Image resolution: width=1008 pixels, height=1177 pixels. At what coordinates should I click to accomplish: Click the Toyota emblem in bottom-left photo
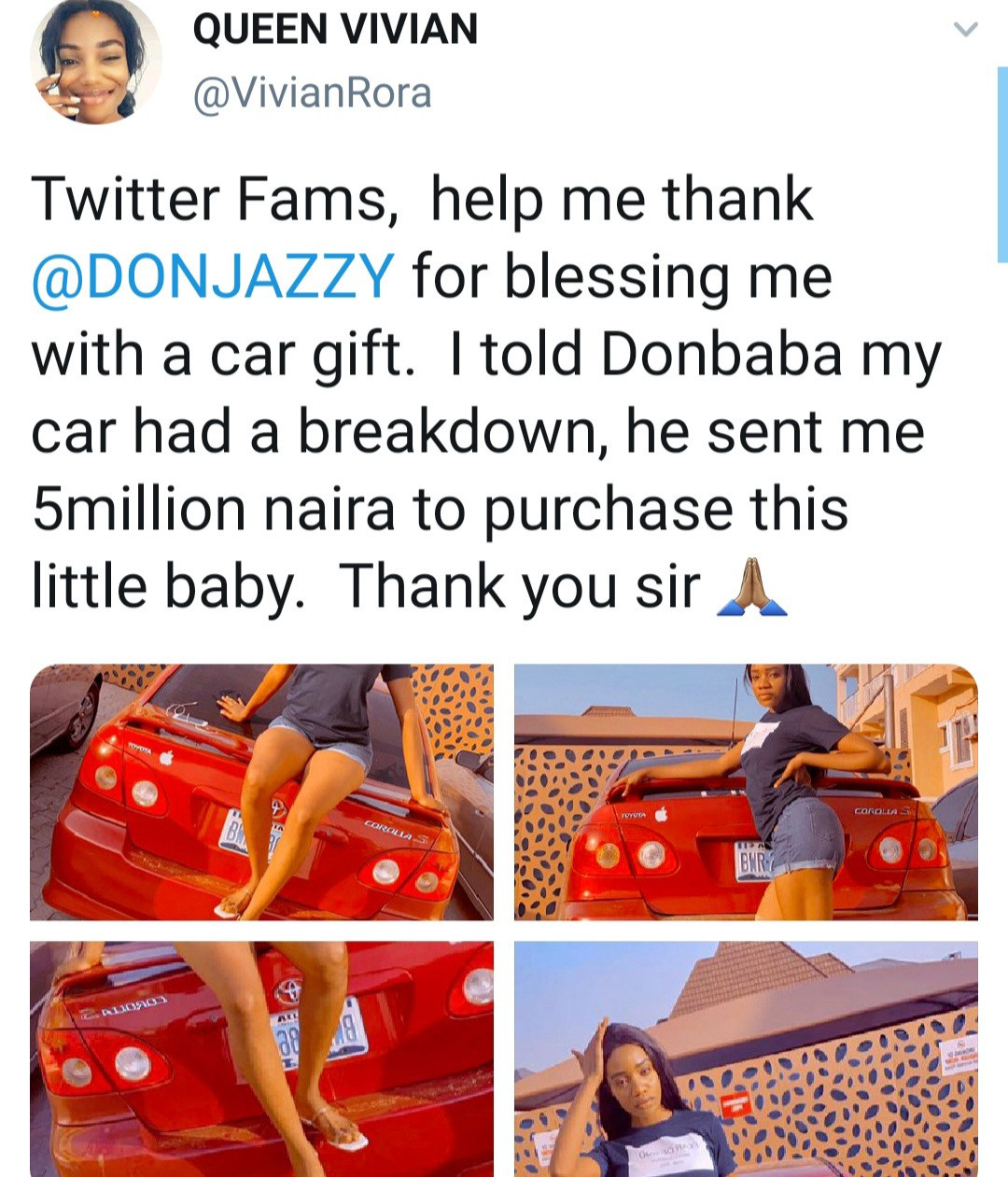[x=288, y=990]
